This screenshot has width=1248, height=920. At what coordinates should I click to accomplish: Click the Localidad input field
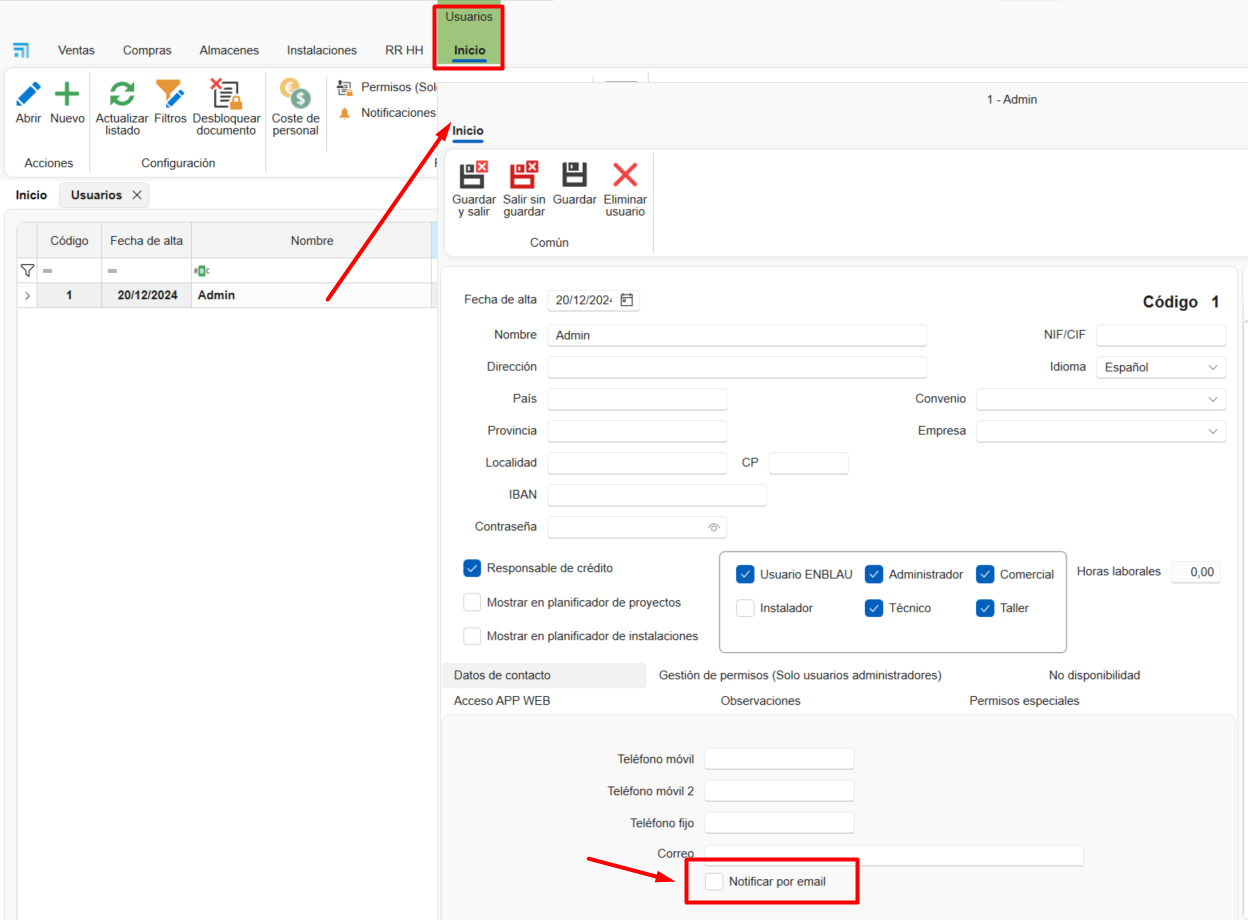coord(637,463)
